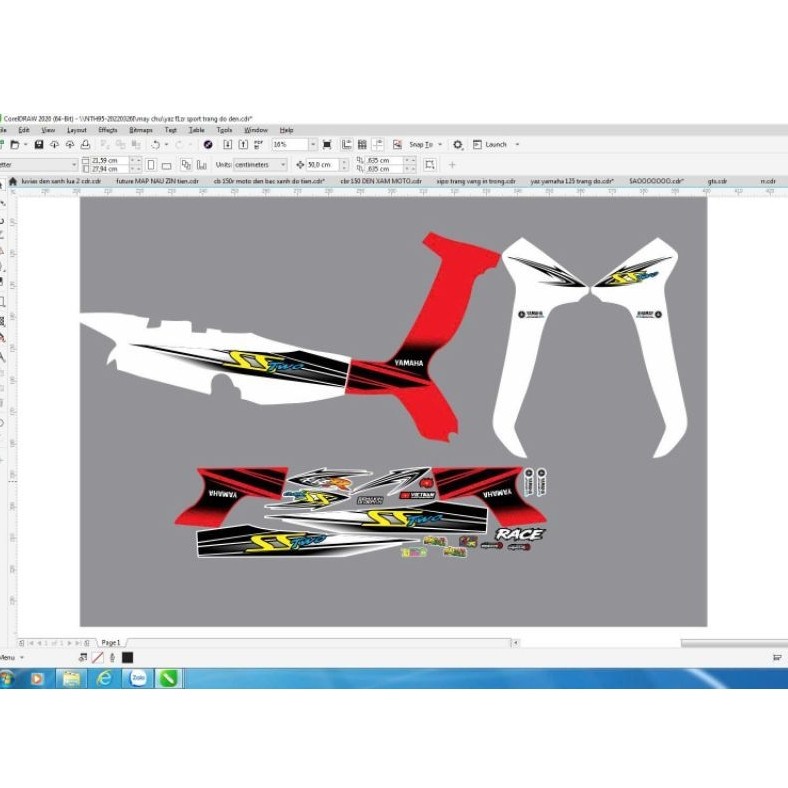The image size is (788, 788).
Task: Click the Print icon
Action: [85, 145]
